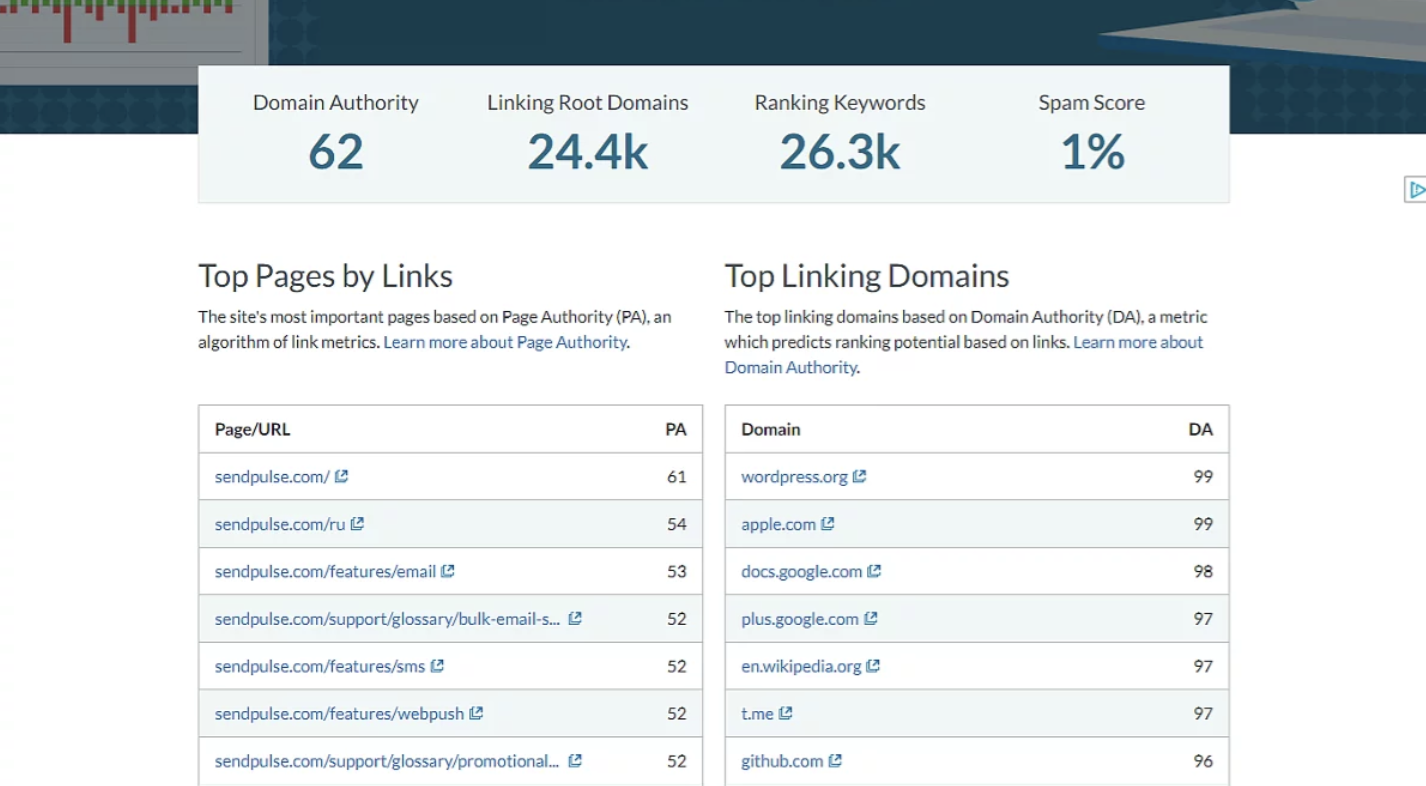Viewport: 1426px width, 786px height.
Task: Open the en.wikipedia.org domain link
Action: click(801, 666)
